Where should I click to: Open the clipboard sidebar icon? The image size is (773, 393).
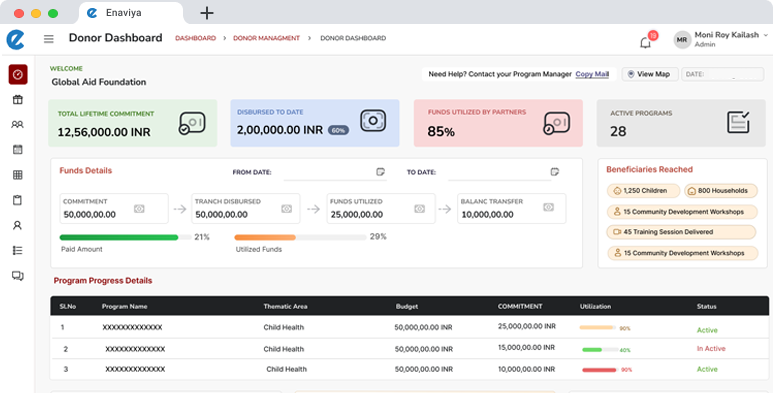pos(17,200)
